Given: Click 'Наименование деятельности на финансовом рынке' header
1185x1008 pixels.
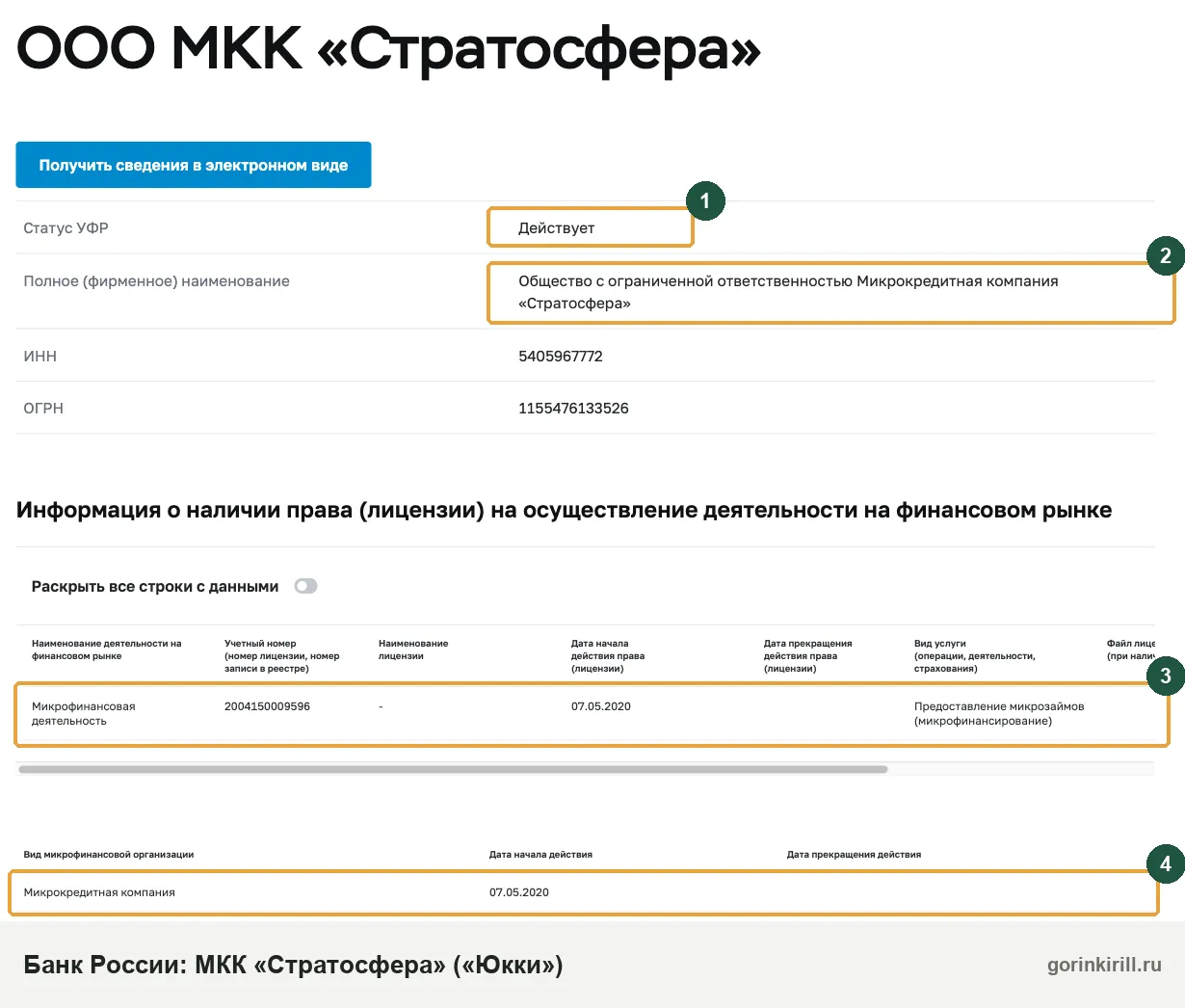Looking at the screenshot, I should pyautogui.click(x=107, y=650).
